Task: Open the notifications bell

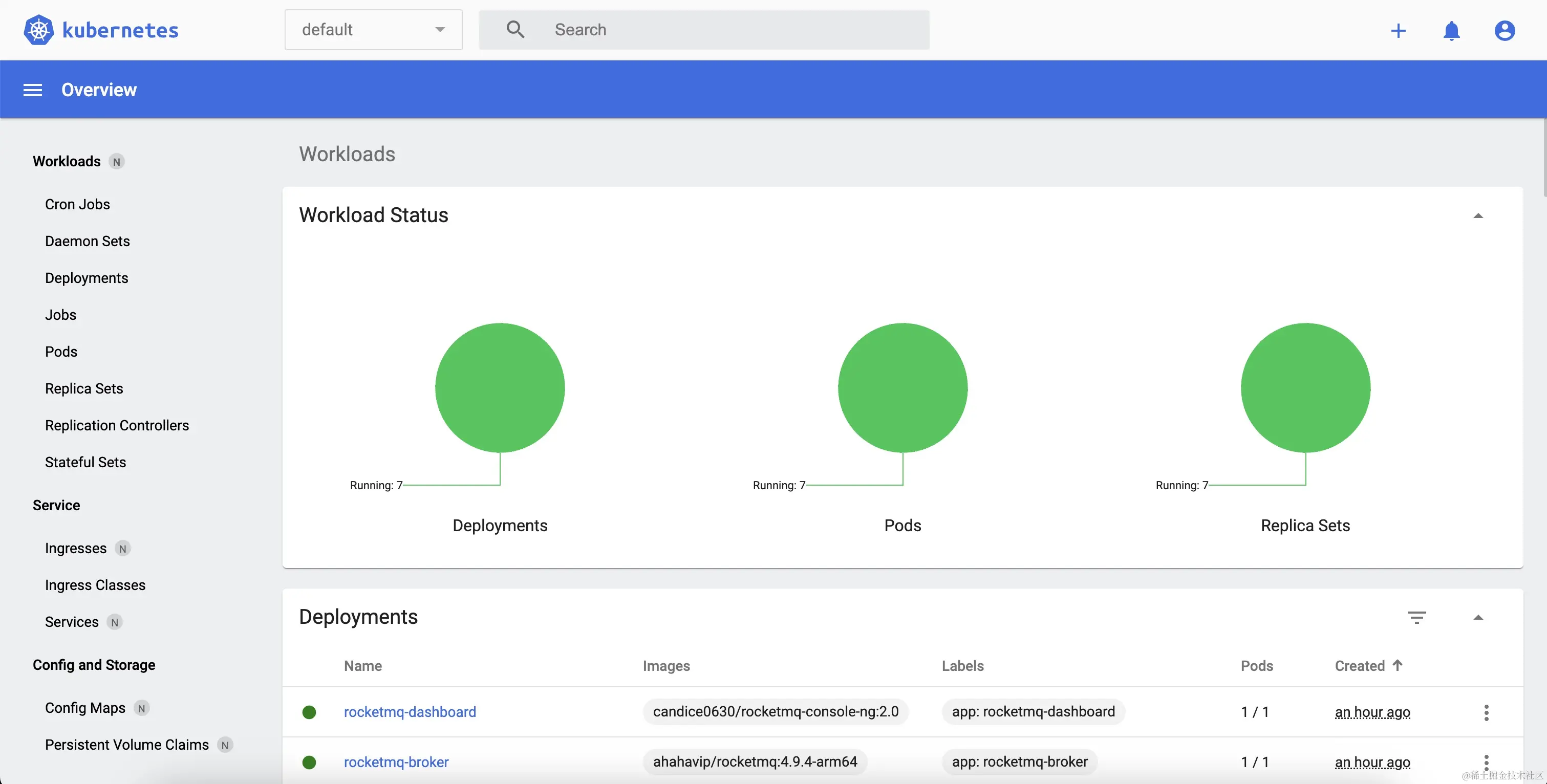Action: [x=1451, y=31]
